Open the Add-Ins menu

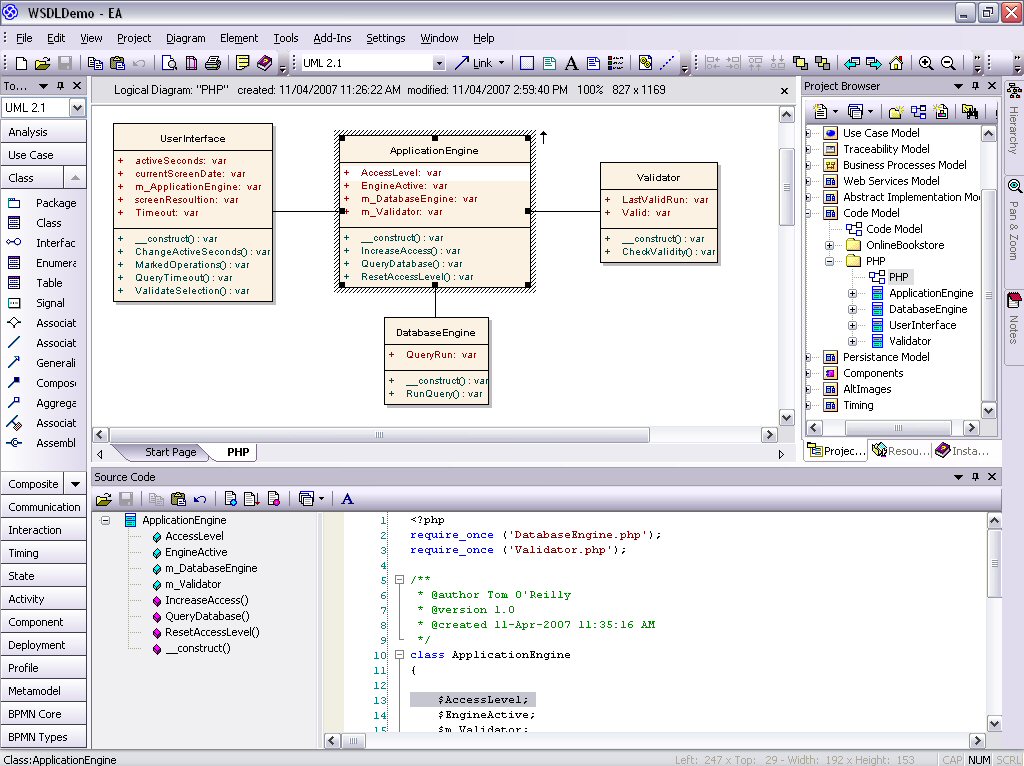(x=332, y=38)
